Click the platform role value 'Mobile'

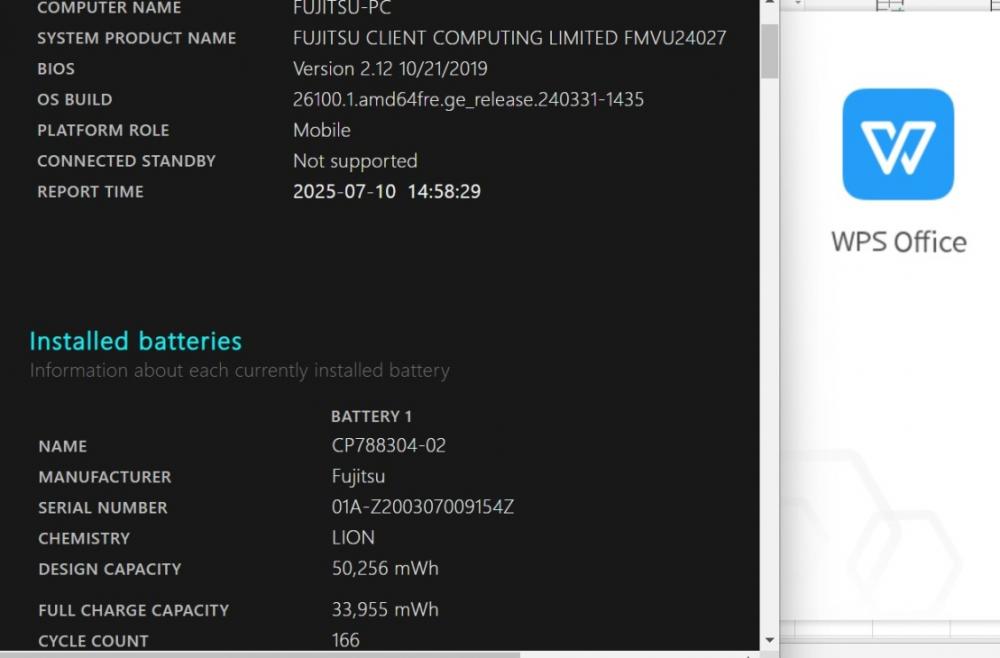coord(322,130)
